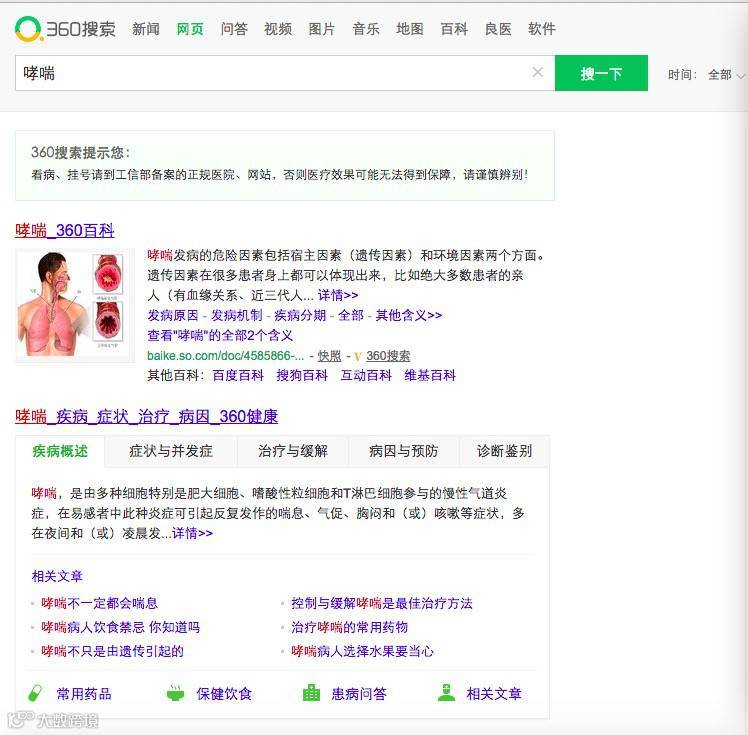This screenshot has width=748, height=735.
Task: Go to the 百科 search category
Action: (454, 29)
